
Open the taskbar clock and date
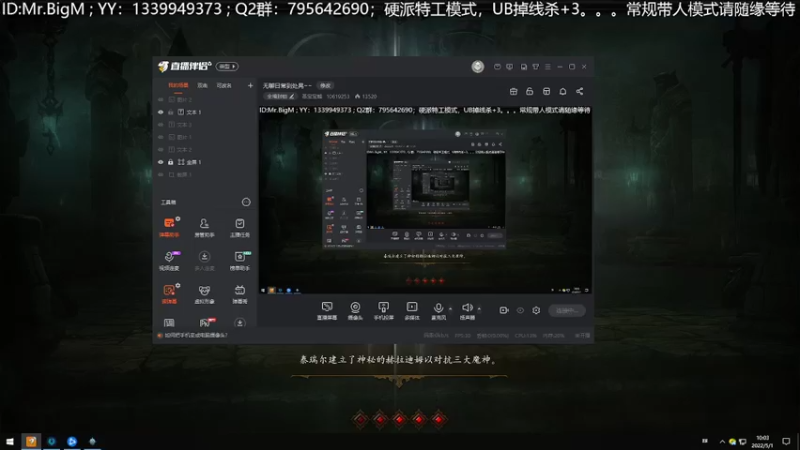tap(762, 441)
